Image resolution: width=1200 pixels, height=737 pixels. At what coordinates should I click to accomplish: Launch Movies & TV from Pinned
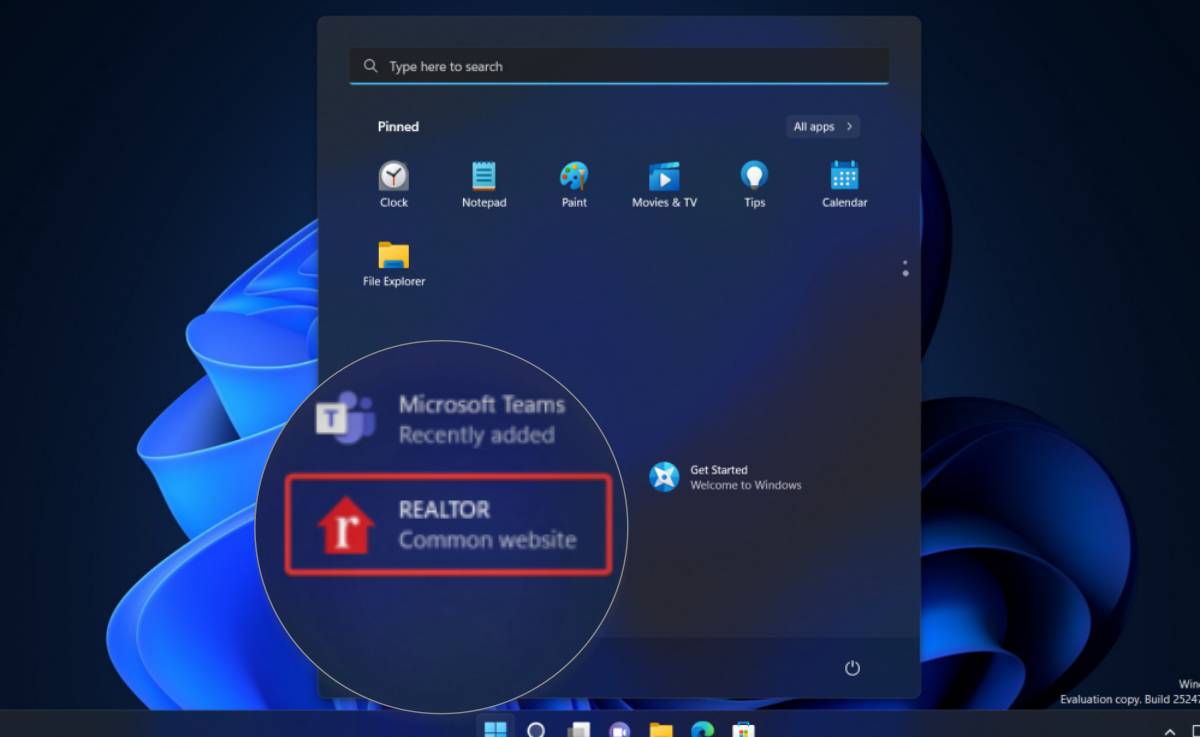(664, 185)
